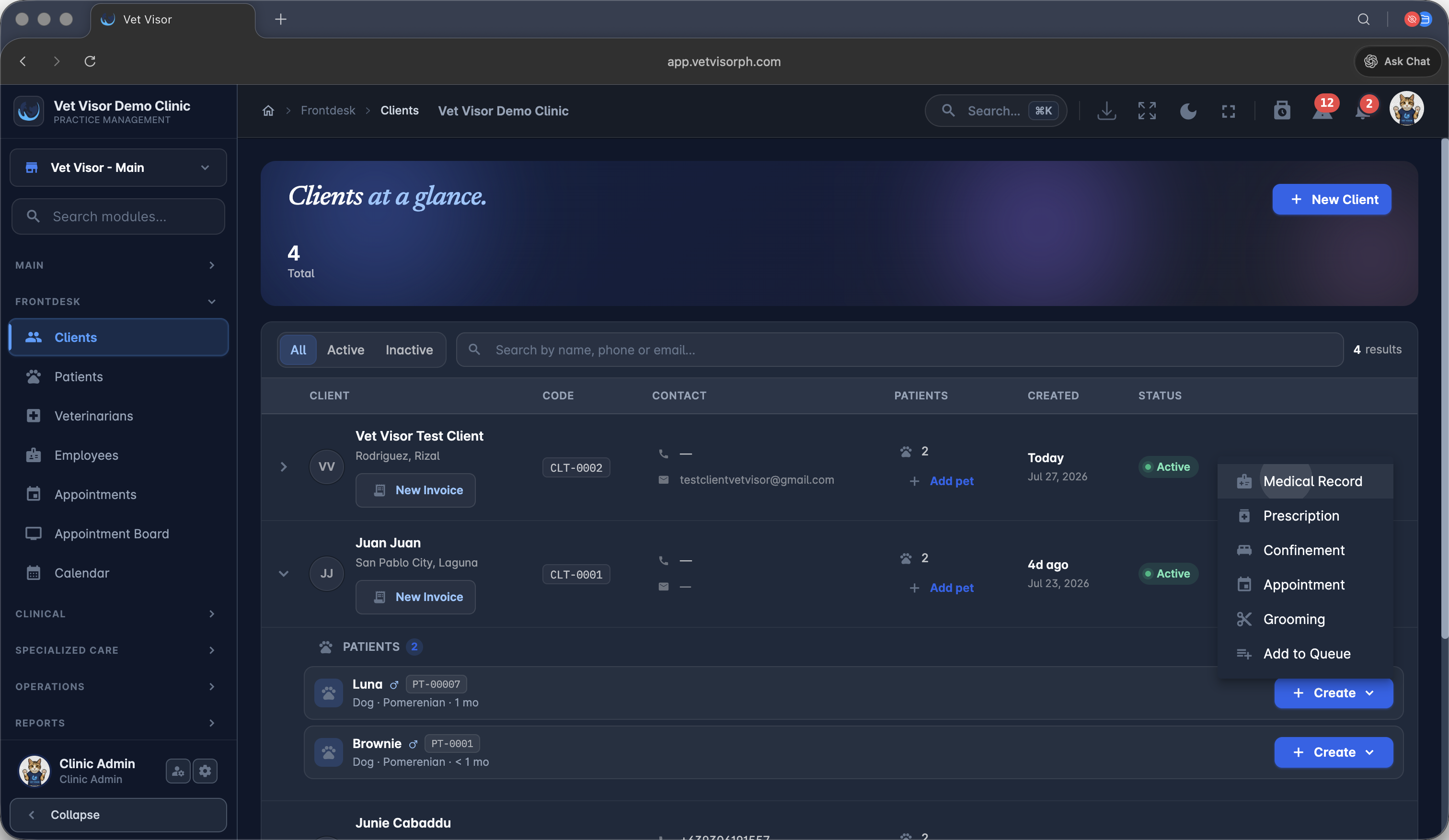This screenshot has width=1449, height=840.
Task: Open the Create dropdown for Brownie
Action: pos(1334,752)
